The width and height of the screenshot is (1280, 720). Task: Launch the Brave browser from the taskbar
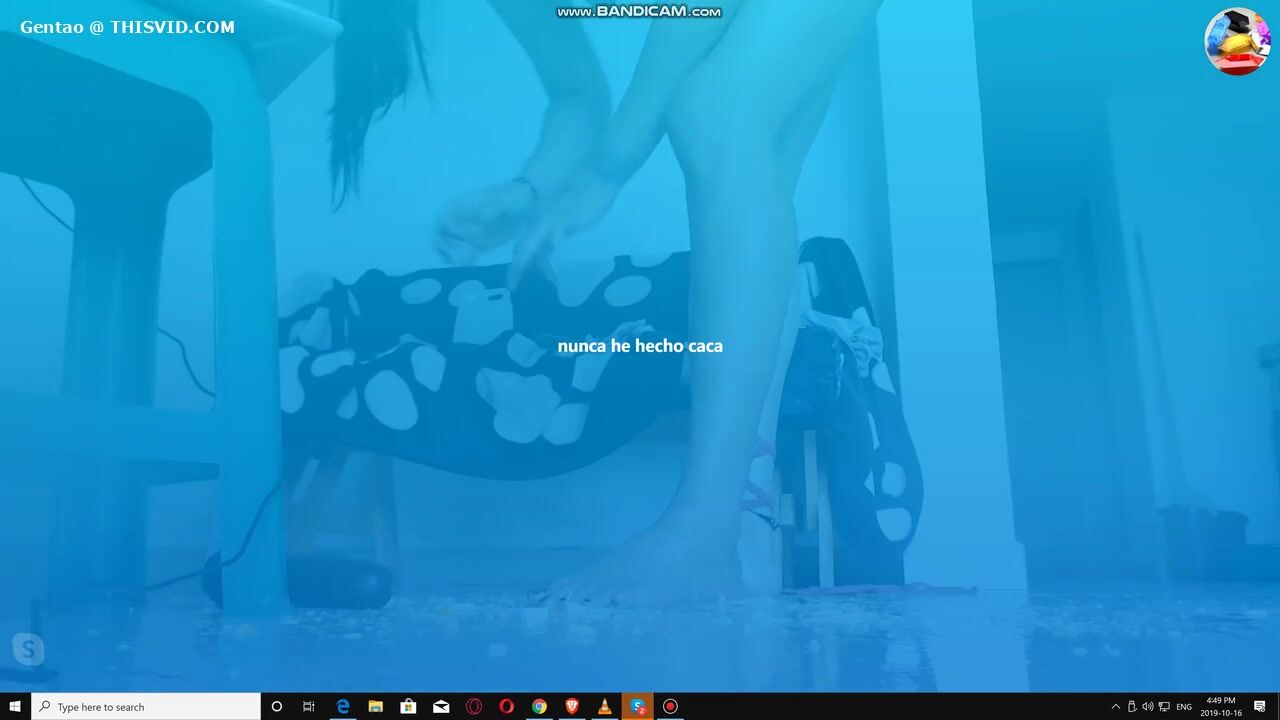click(x=572, y=706)
